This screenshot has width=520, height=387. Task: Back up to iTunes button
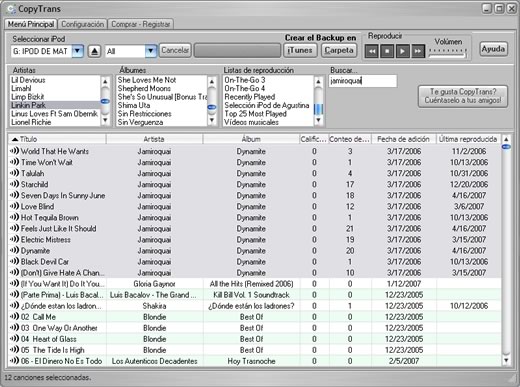coord(300,50)
